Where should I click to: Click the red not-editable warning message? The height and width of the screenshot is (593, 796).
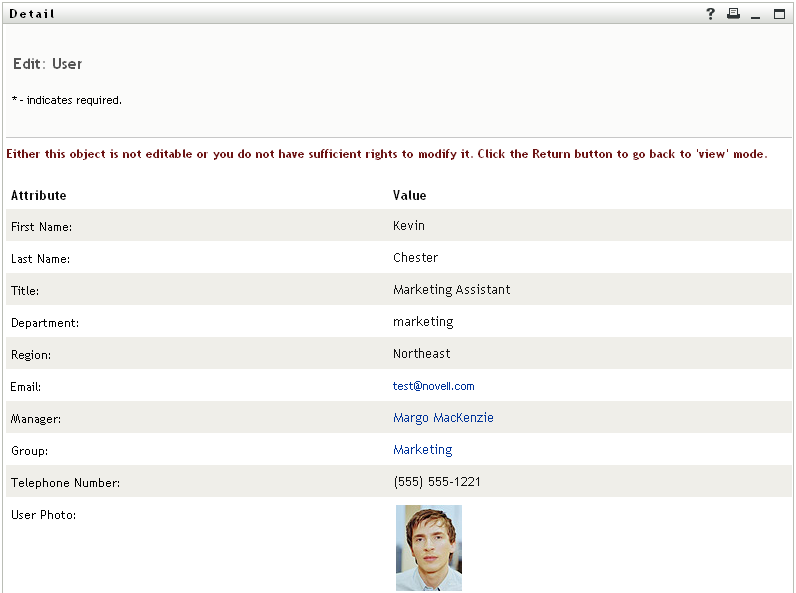[x=386, y=155]
